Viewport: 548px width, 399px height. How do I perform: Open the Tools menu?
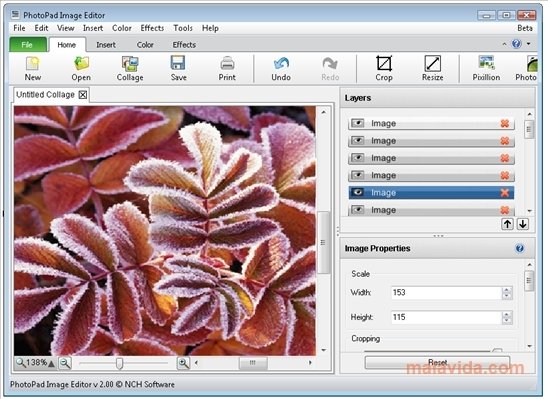(x=183, y=28)
